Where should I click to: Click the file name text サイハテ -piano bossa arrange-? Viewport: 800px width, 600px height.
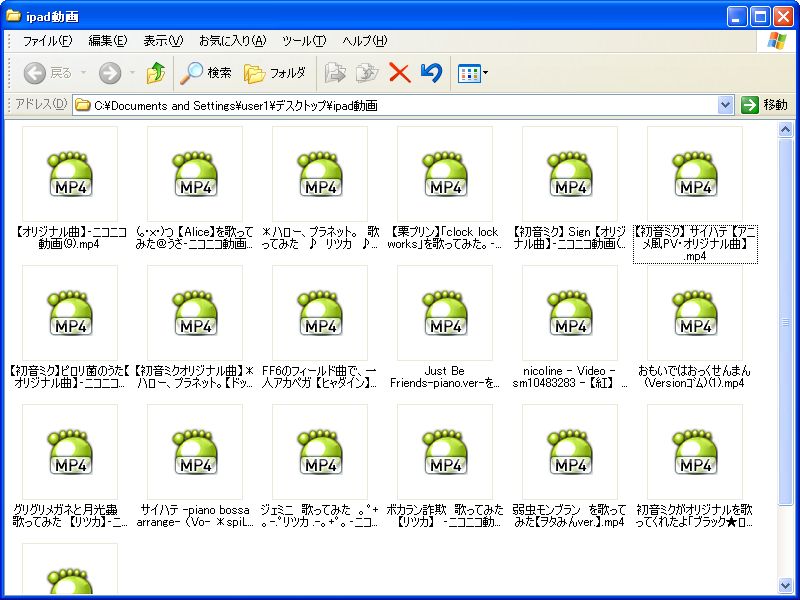195,515
